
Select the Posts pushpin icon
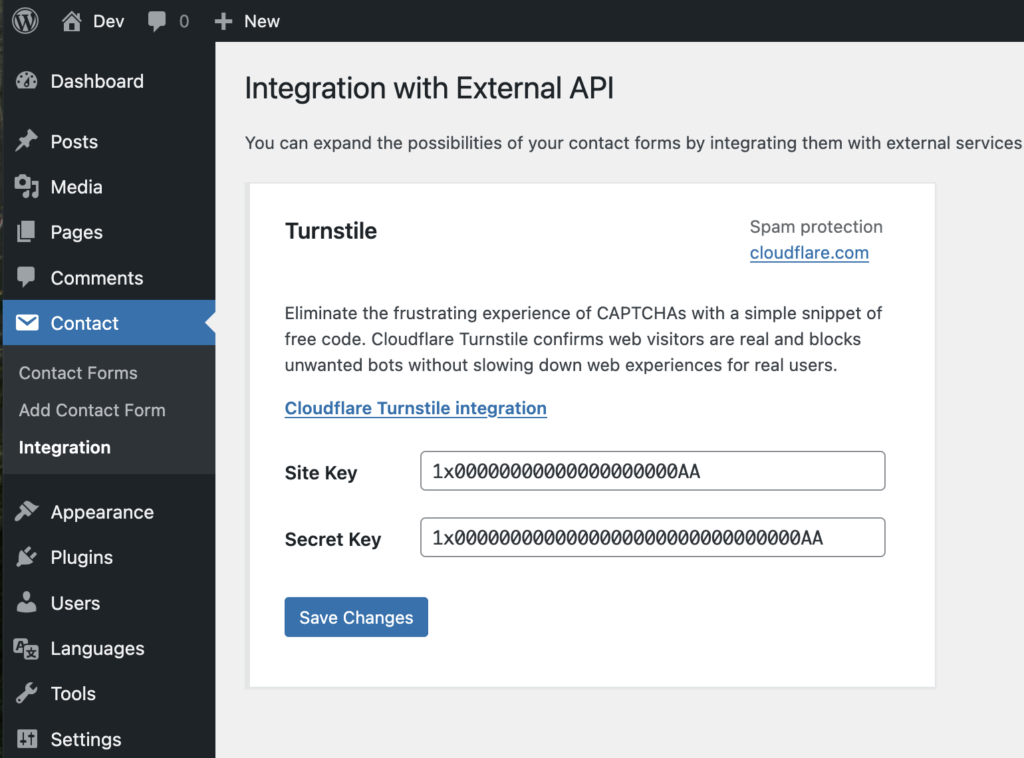pyautogui.click(x=27, y=141)
